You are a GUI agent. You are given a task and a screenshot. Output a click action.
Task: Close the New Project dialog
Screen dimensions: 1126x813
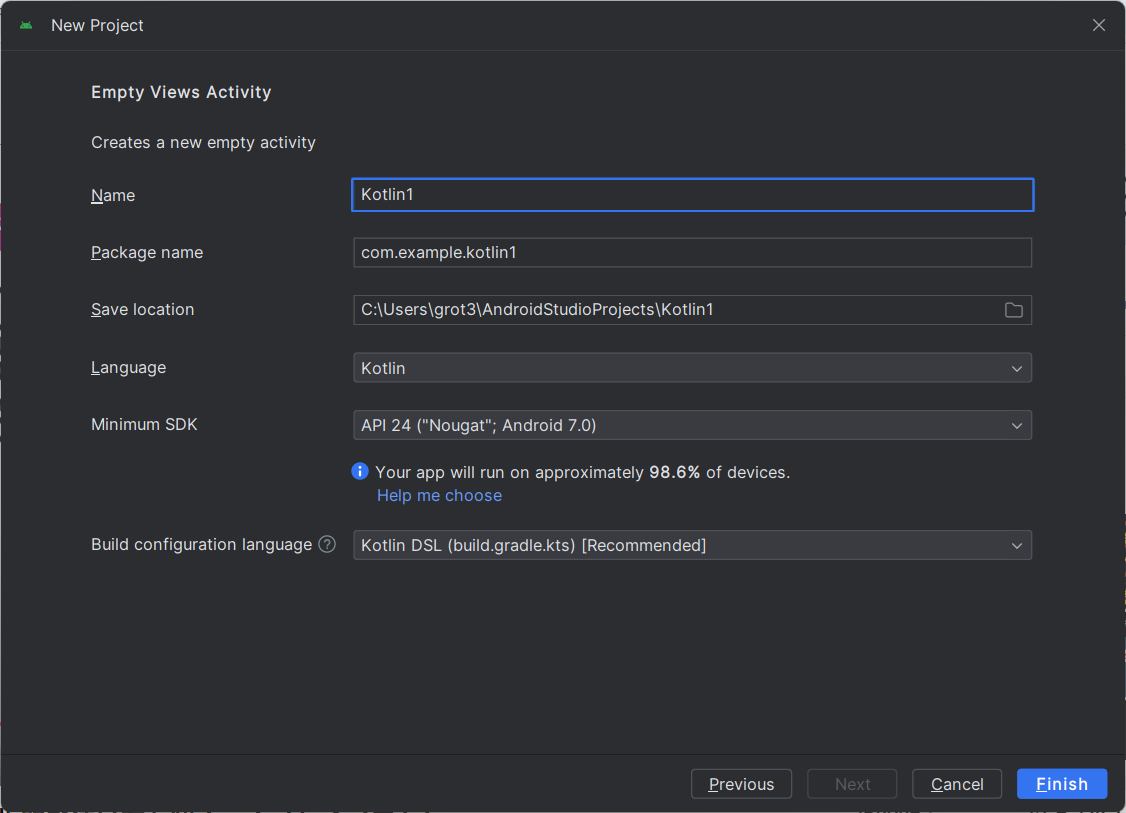coord(1098,25)
